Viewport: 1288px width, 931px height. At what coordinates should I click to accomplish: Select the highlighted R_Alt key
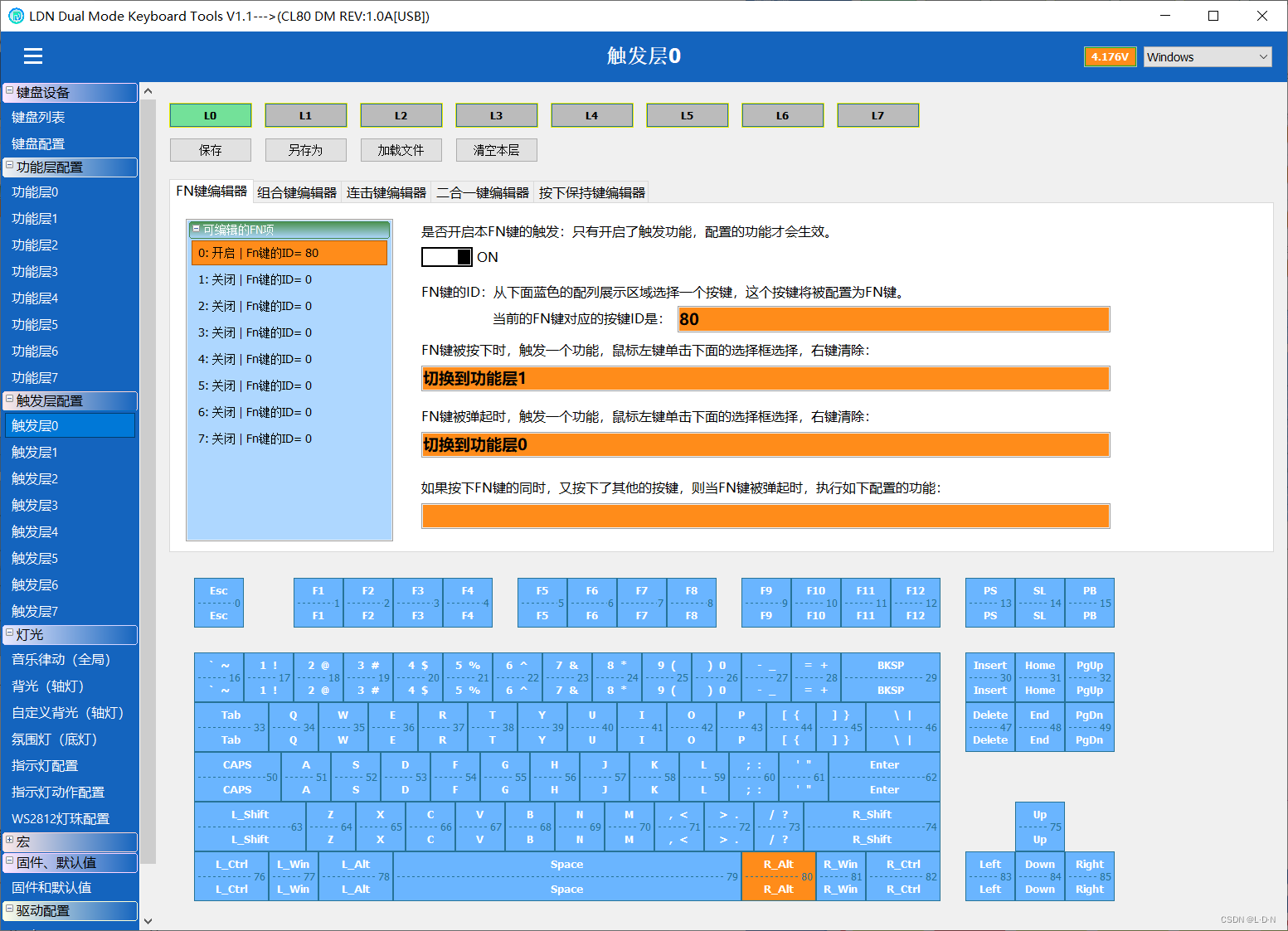779,876
